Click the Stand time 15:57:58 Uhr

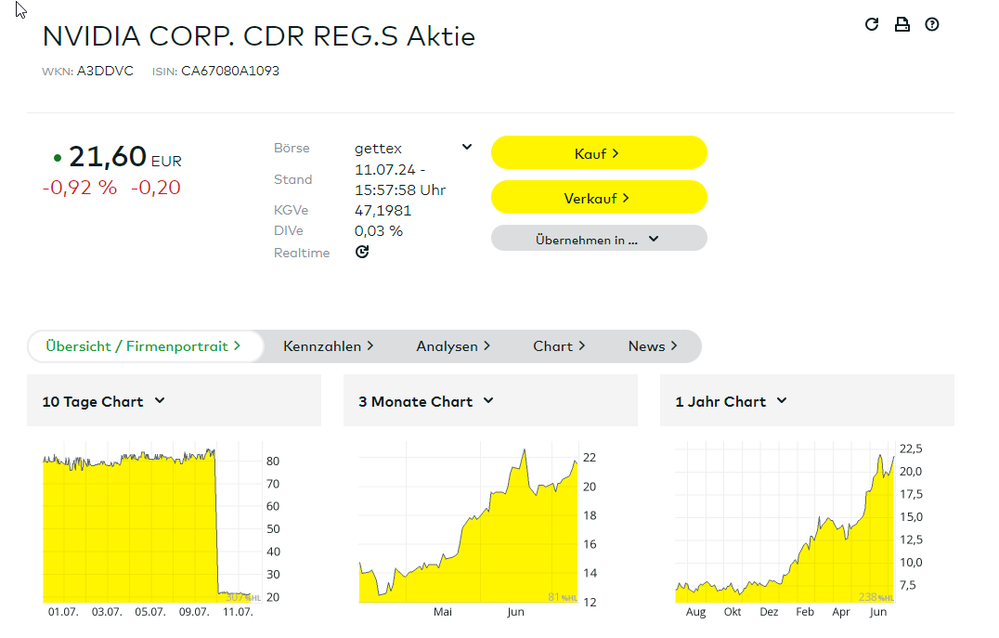coord(400,190)
